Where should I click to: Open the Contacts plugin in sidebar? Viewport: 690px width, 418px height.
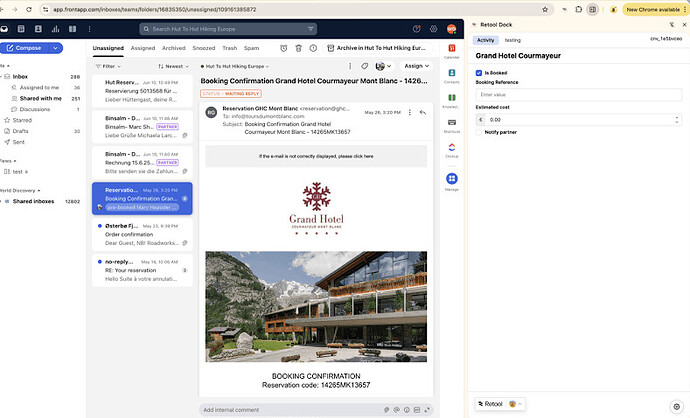point(451,75)
